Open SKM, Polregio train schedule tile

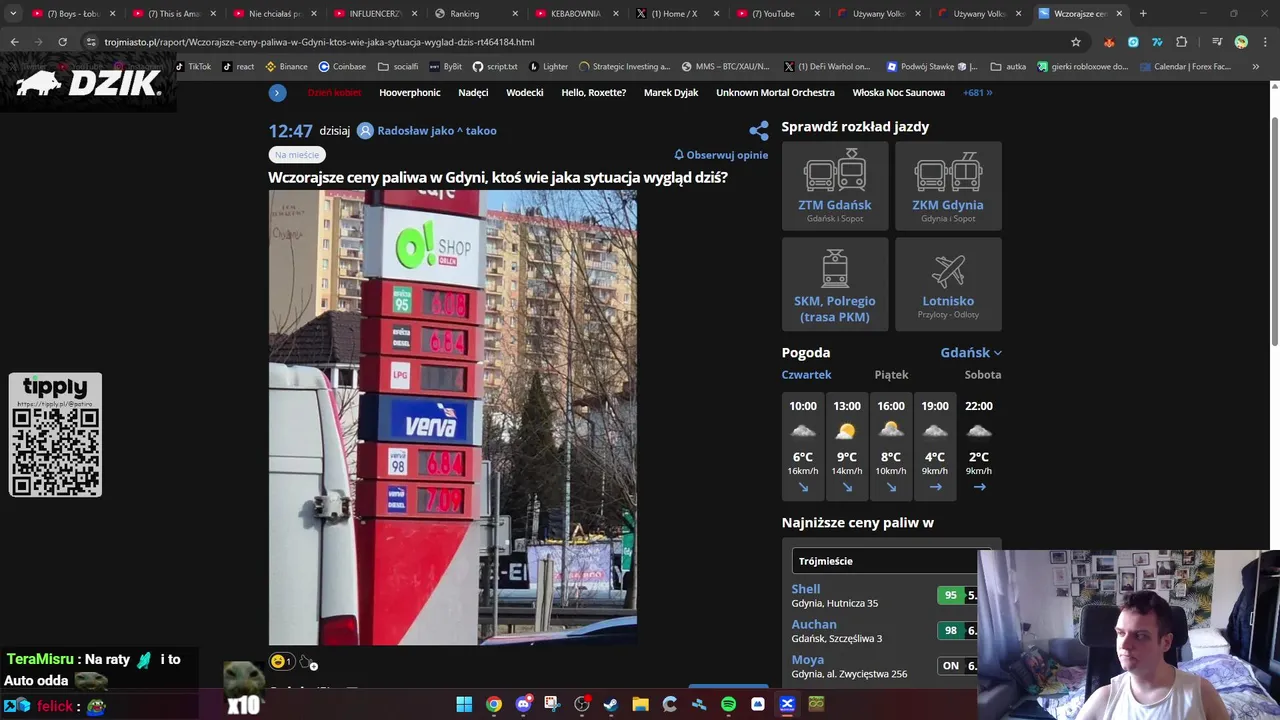[835, 284]
